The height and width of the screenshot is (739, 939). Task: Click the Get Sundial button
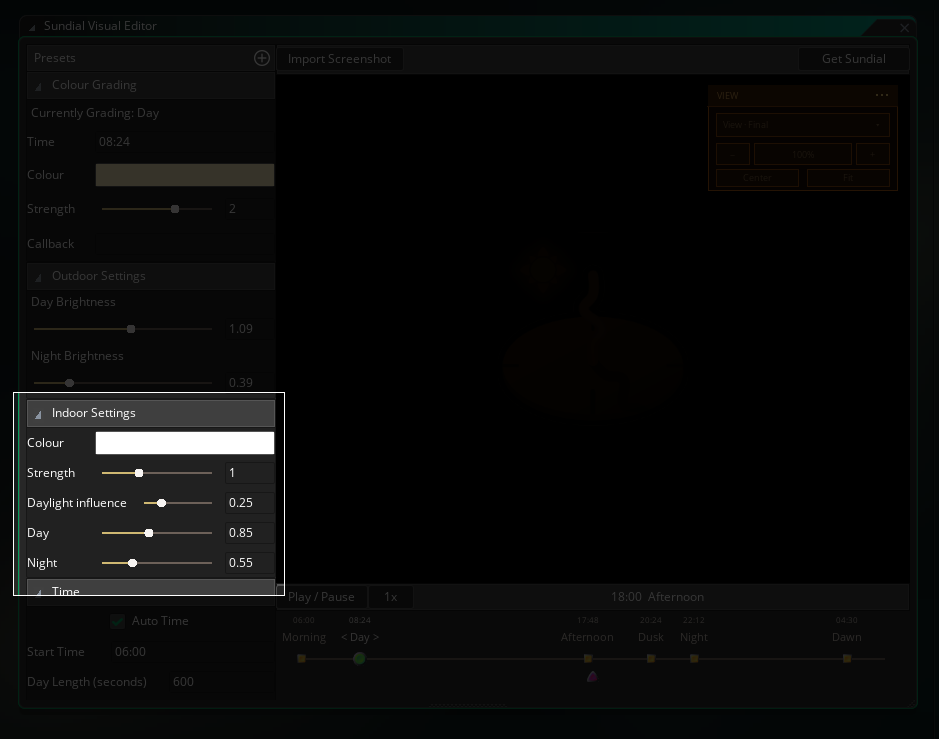click(853, 59)
